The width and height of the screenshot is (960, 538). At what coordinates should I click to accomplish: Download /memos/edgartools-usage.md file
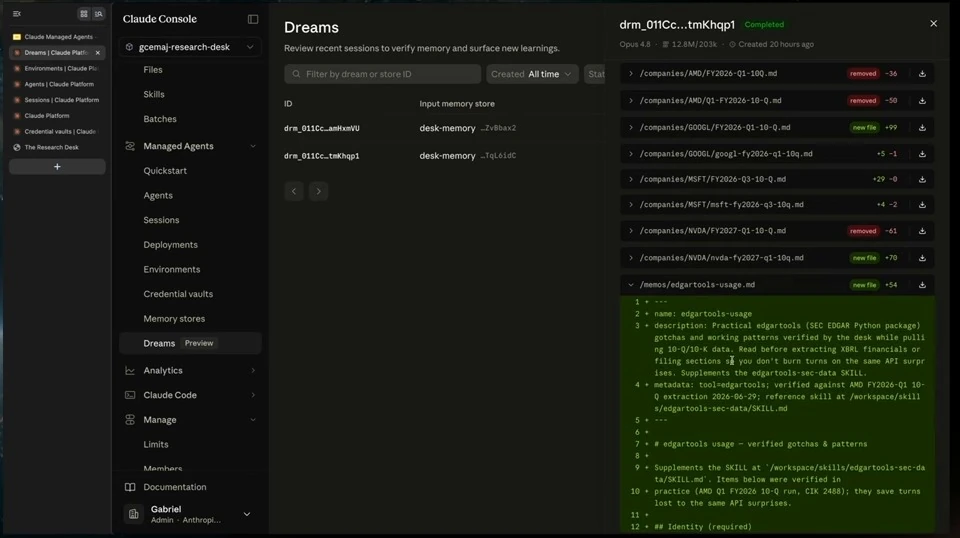[922, 285]
